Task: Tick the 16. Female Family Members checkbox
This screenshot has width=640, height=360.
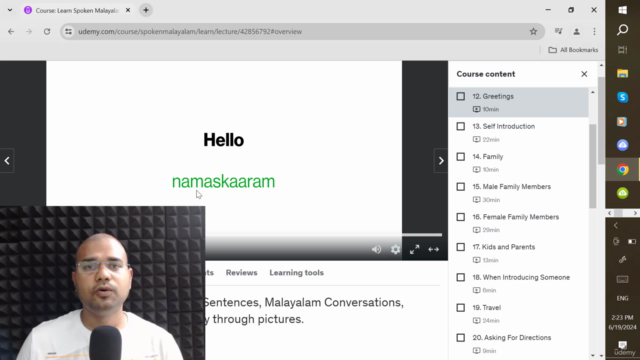Action: pyautogui.click(x=460, y=217)
